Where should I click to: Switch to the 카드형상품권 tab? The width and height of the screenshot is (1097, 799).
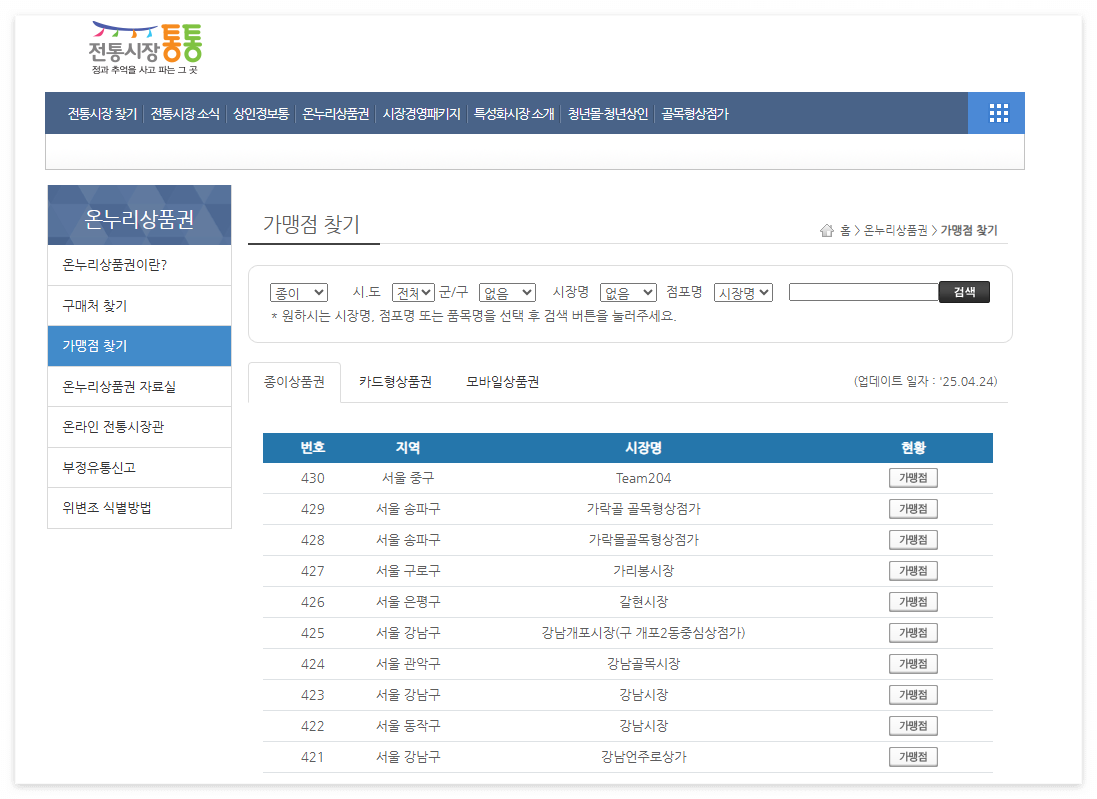(395, 382)
